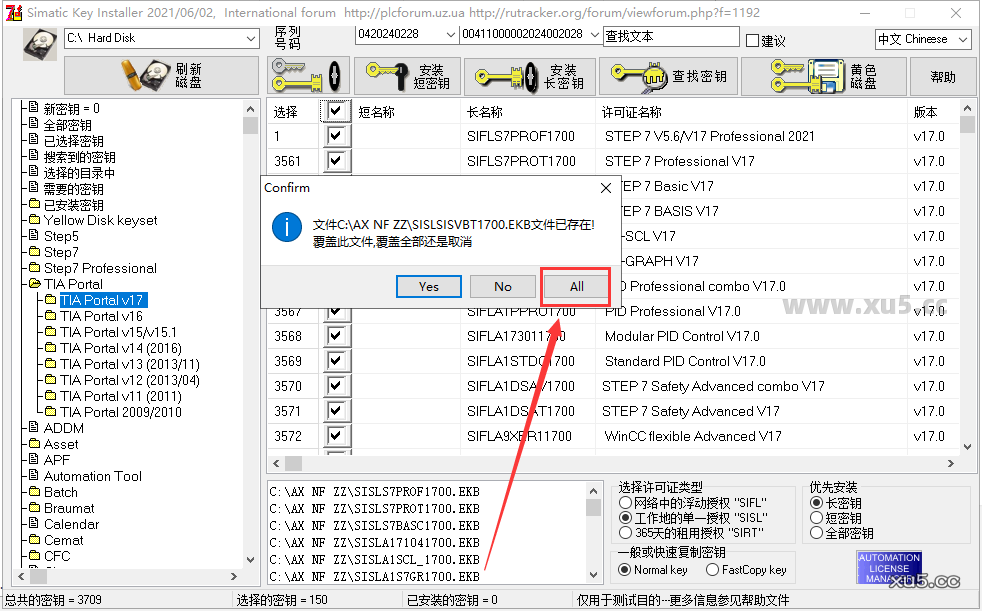Click the double-key install icon button
982x611 pixels.
[309, 76]
